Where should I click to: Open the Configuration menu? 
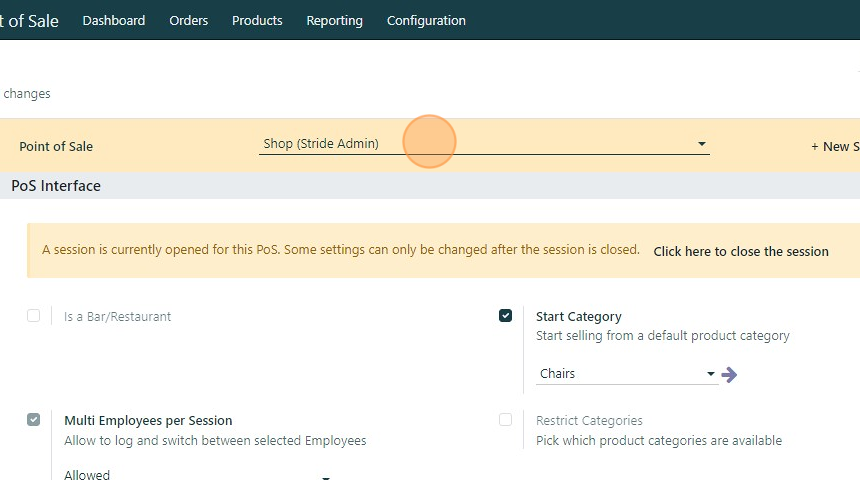pos(426,20)
